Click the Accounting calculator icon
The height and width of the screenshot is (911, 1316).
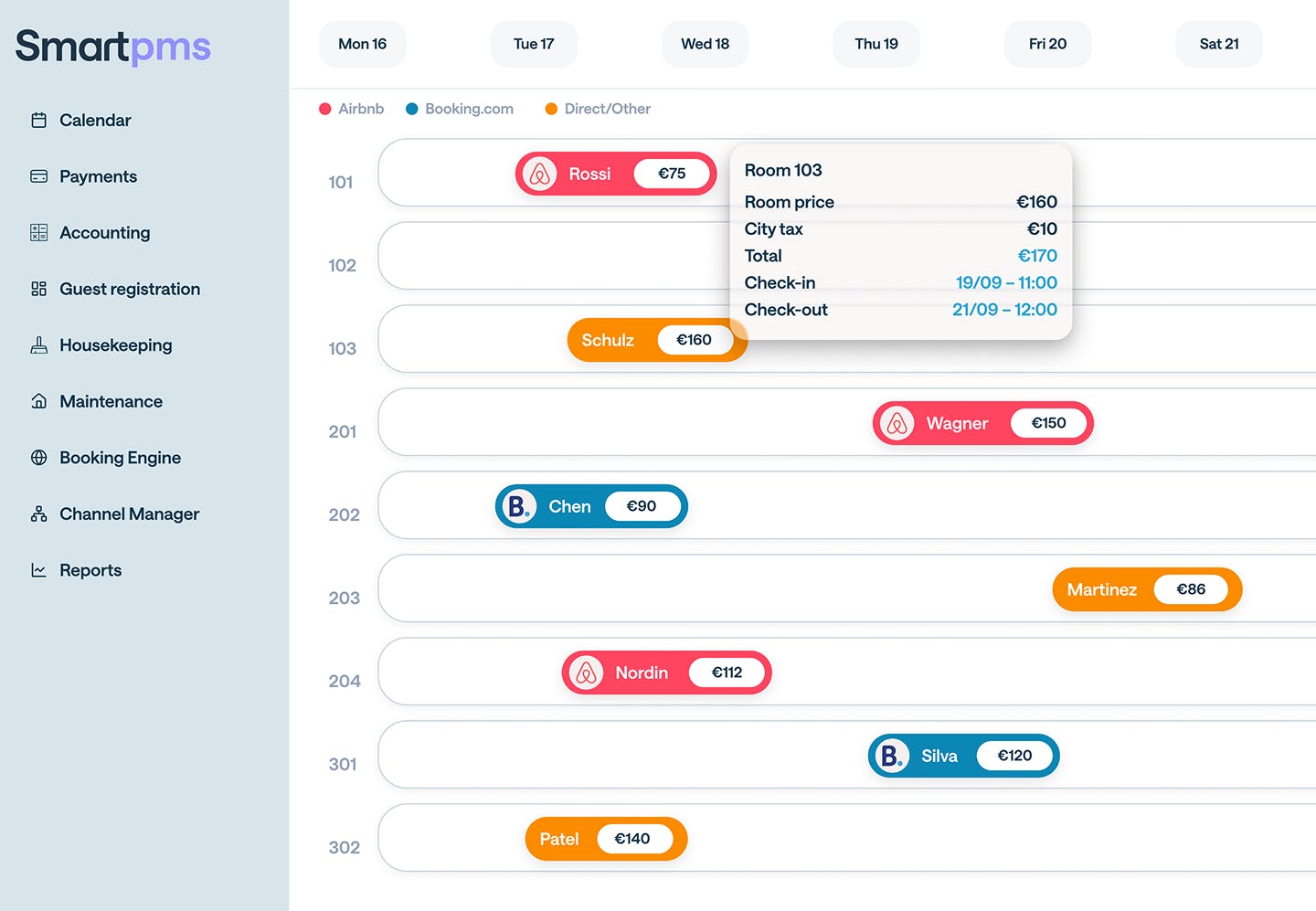point(38,232)
